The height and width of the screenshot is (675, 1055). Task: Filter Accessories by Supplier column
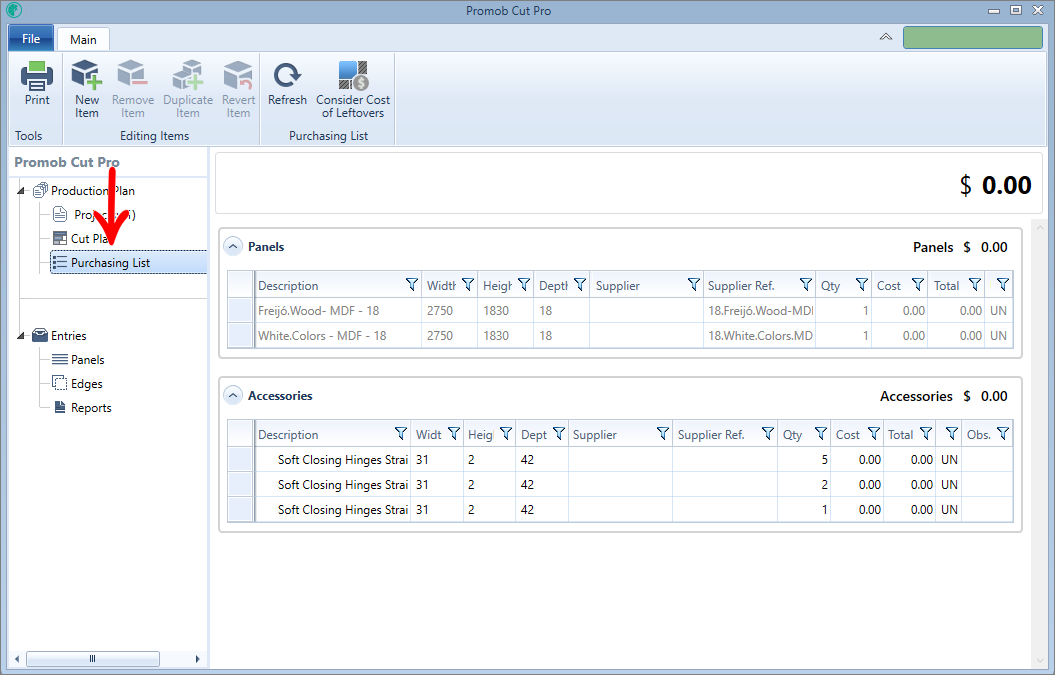point(662,434)
